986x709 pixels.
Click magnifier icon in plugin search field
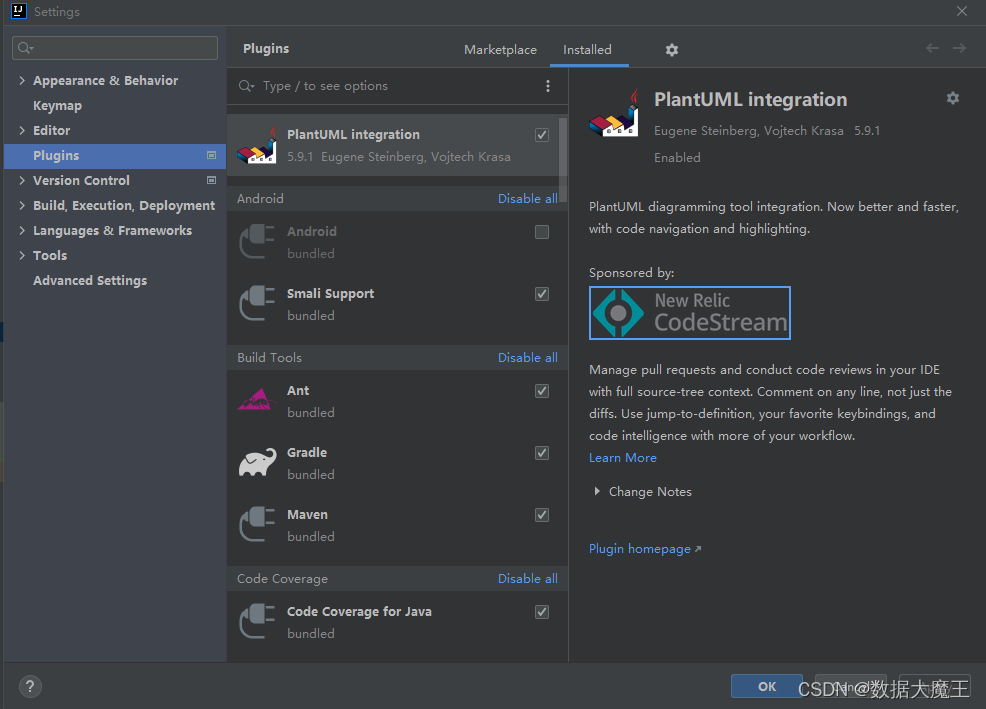246,86
